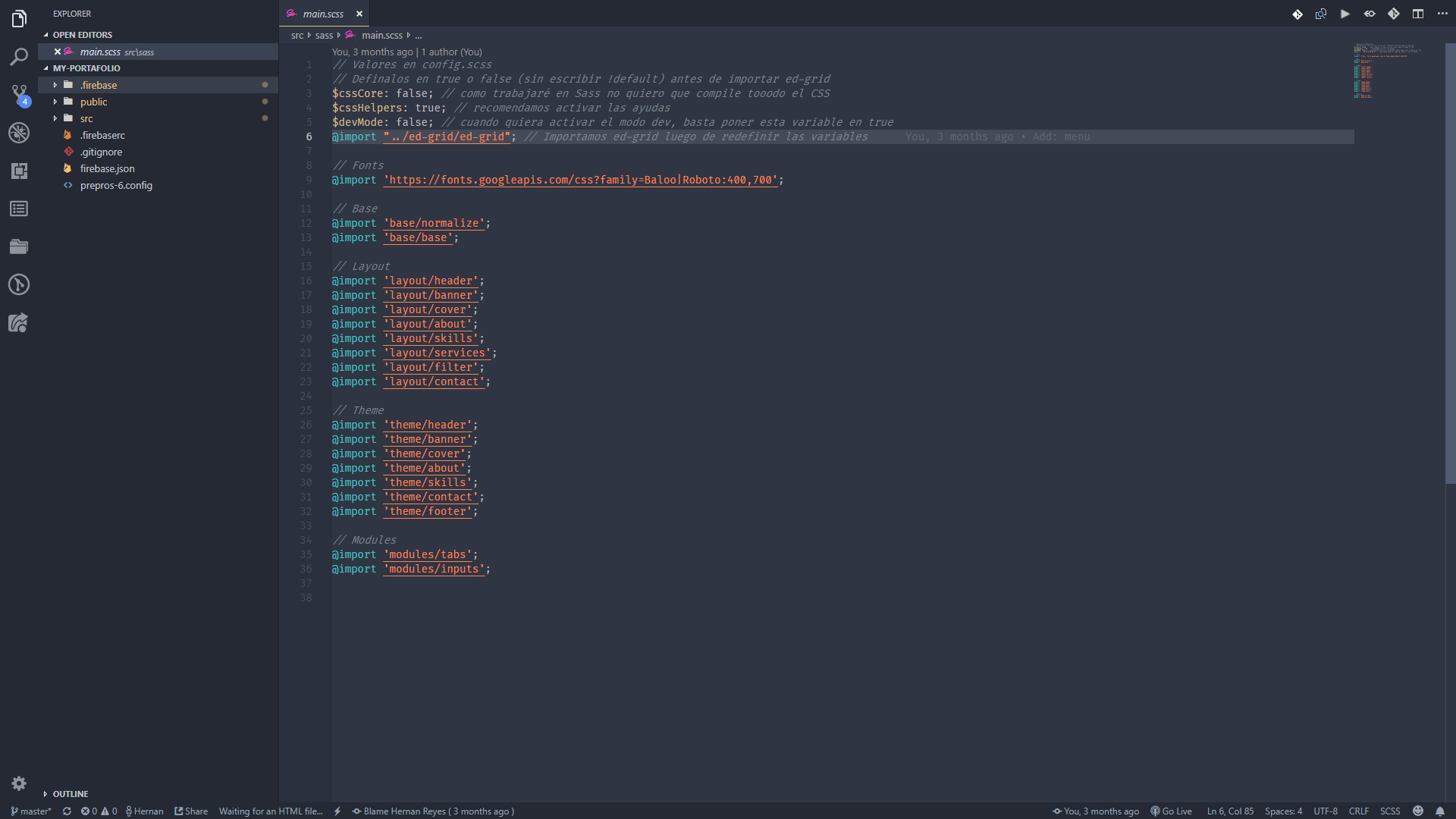Click the notifications bell in status bar
1456x819 pixels.
pyautogui.click(x=1440, y=811)
